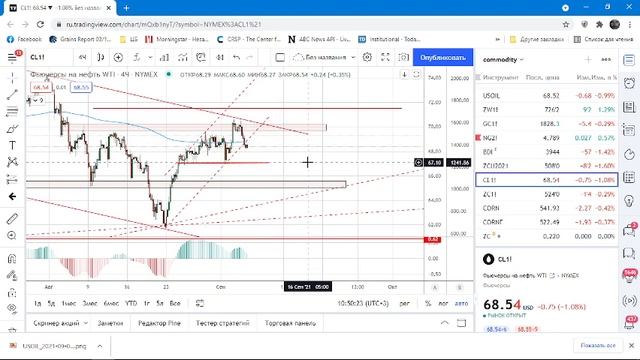Select the trend line drawing tool

(12, 95)
